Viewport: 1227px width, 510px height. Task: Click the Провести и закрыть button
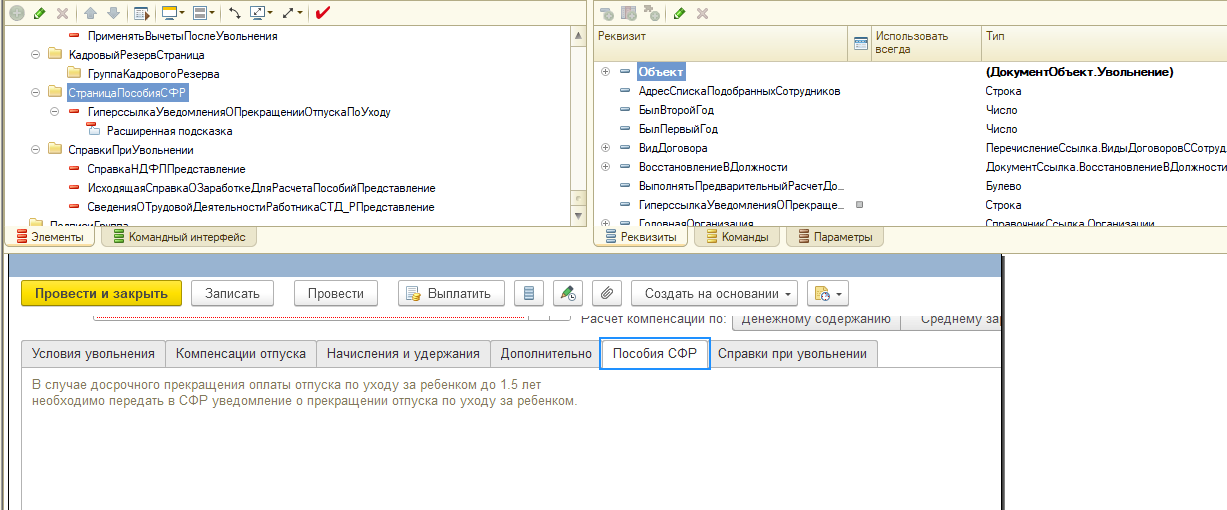point(101,293)
